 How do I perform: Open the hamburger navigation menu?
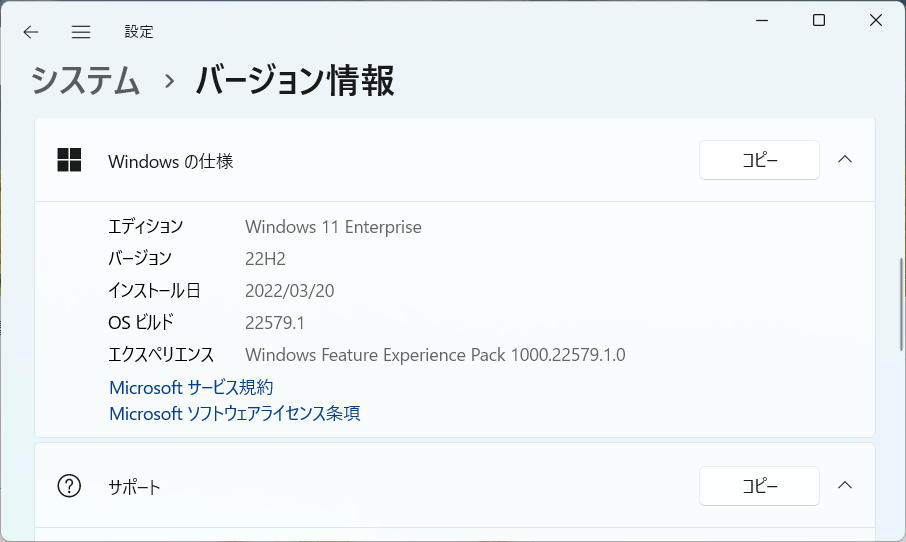click(81, 32)
